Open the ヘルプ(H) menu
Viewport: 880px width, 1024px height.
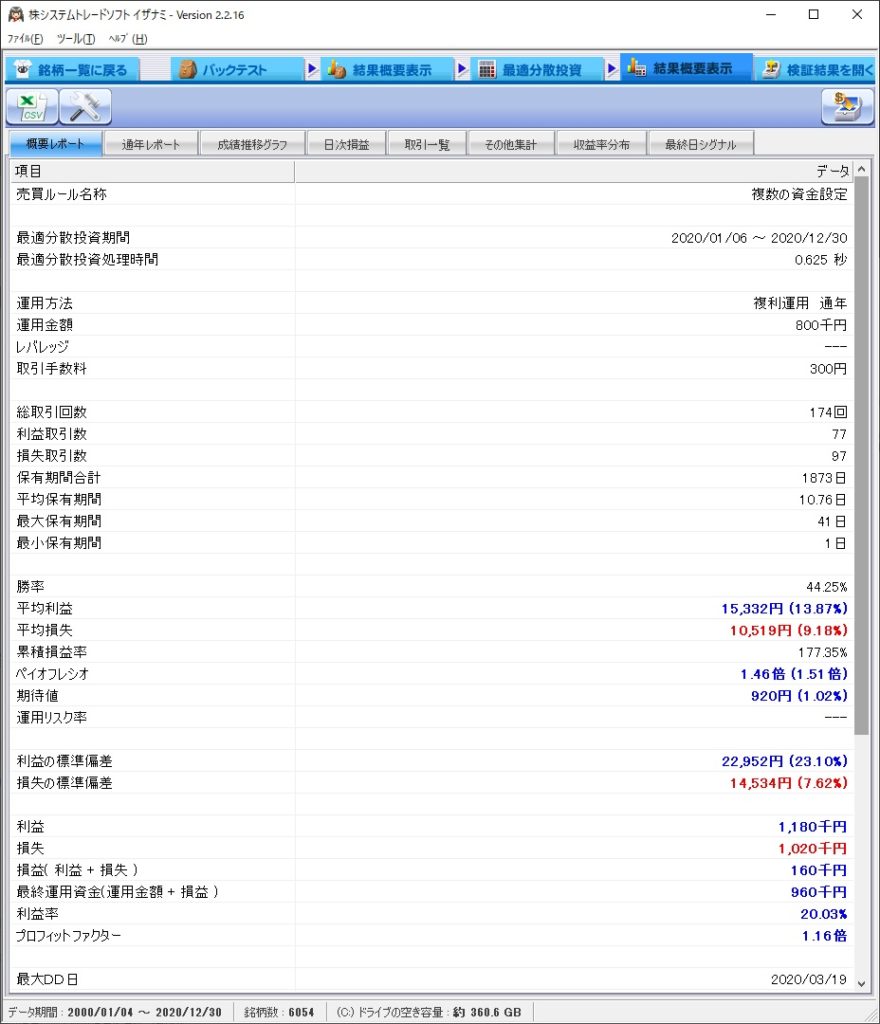tap(127, 39)
